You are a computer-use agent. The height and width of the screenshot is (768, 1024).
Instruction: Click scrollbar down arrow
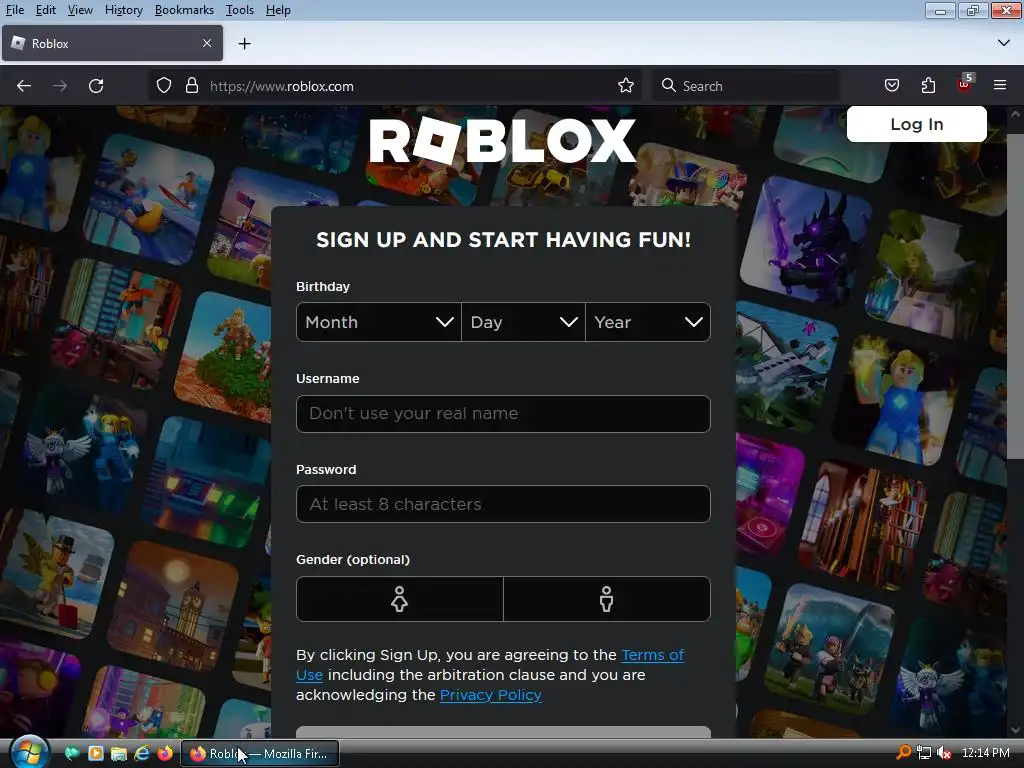[1015, 729]
